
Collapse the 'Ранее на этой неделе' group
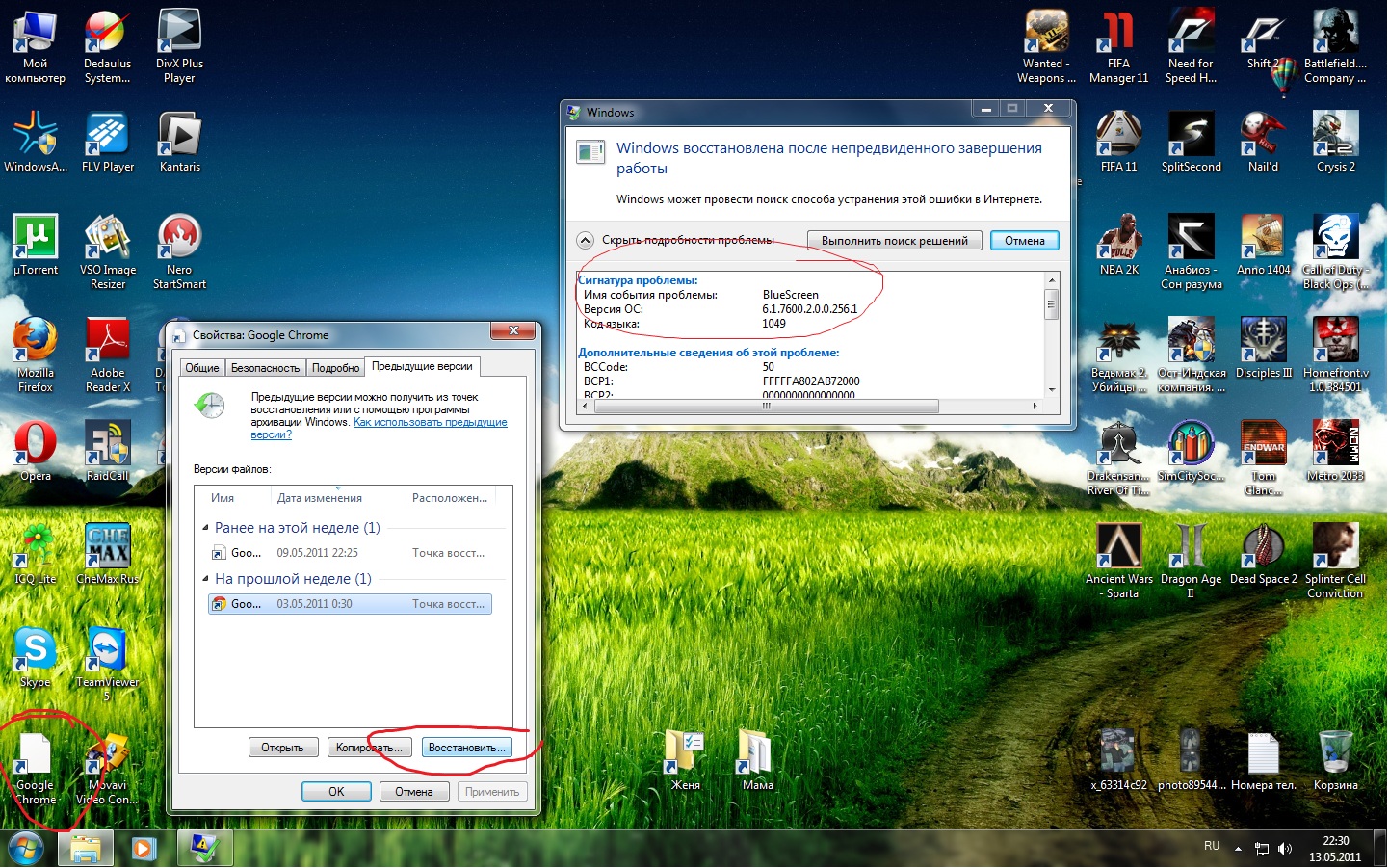205,528
